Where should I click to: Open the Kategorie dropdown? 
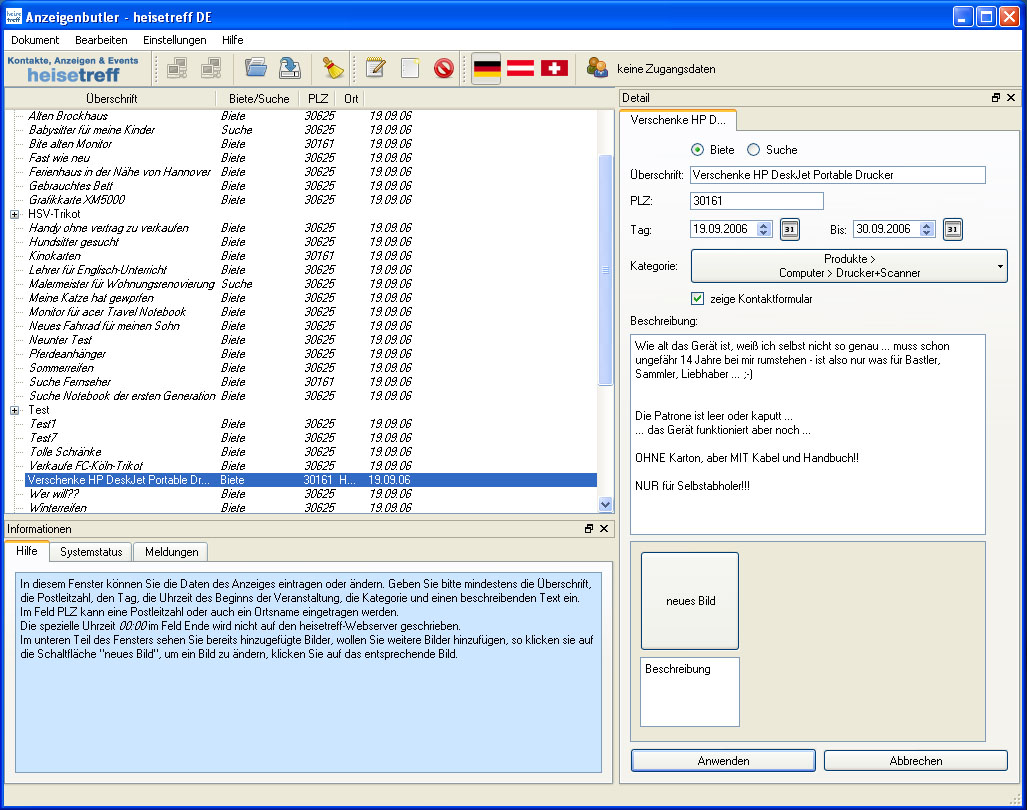coord(849,266)
